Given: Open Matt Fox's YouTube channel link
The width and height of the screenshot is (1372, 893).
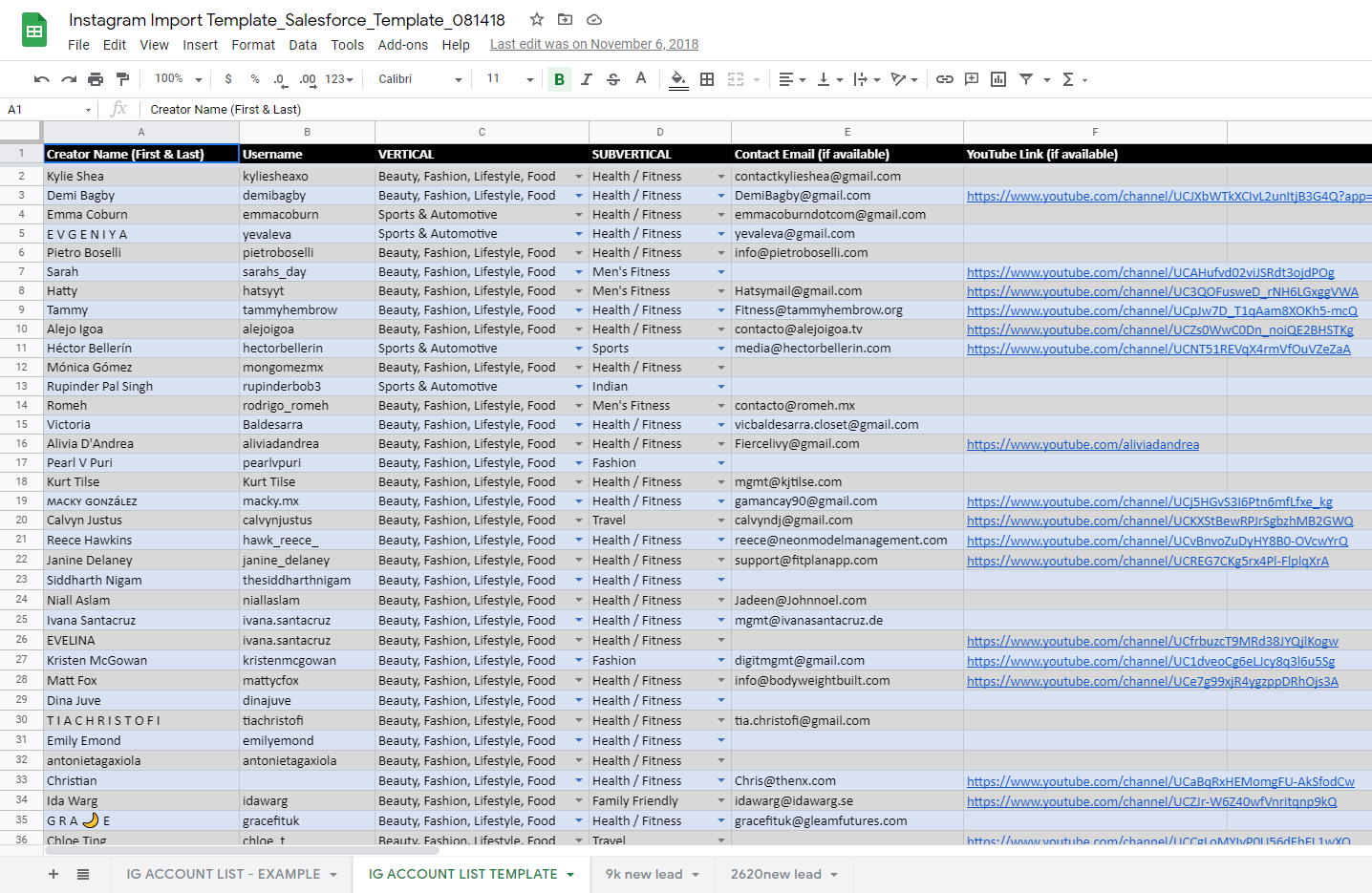Looking at the screenshot, I should (x=1152, y=681).
